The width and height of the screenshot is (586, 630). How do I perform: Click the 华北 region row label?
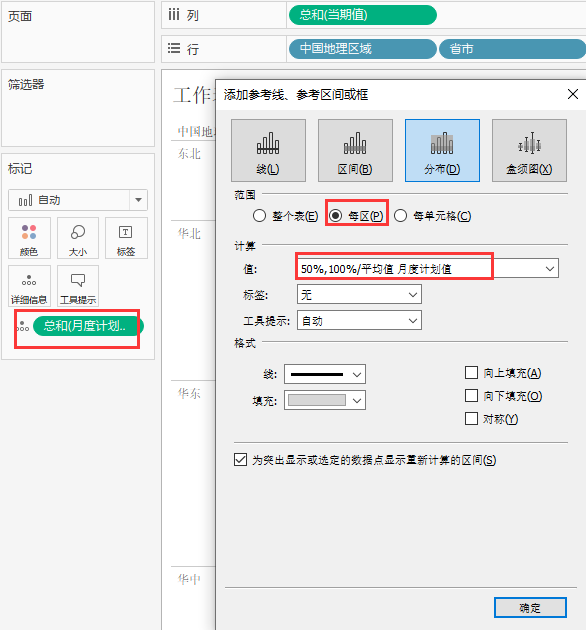[x=189, y=233]
